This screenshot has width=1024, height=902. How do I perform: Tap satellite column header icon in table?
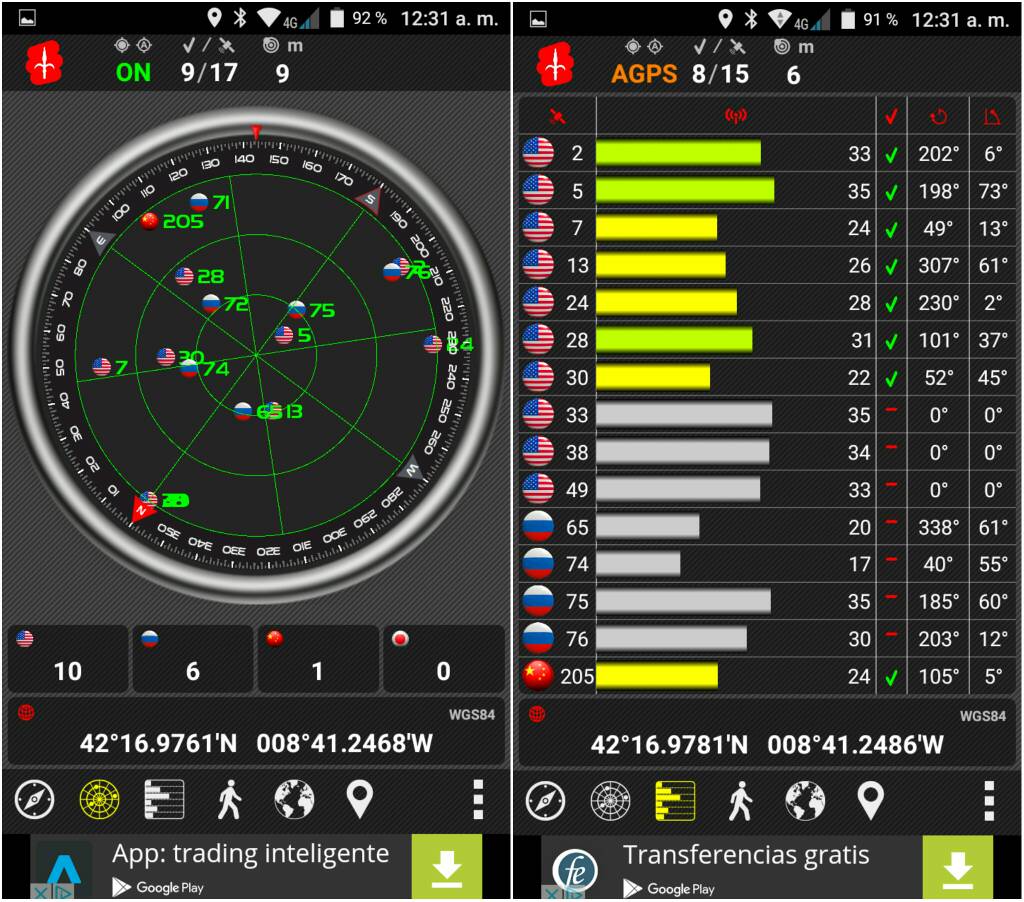[557, 117]
